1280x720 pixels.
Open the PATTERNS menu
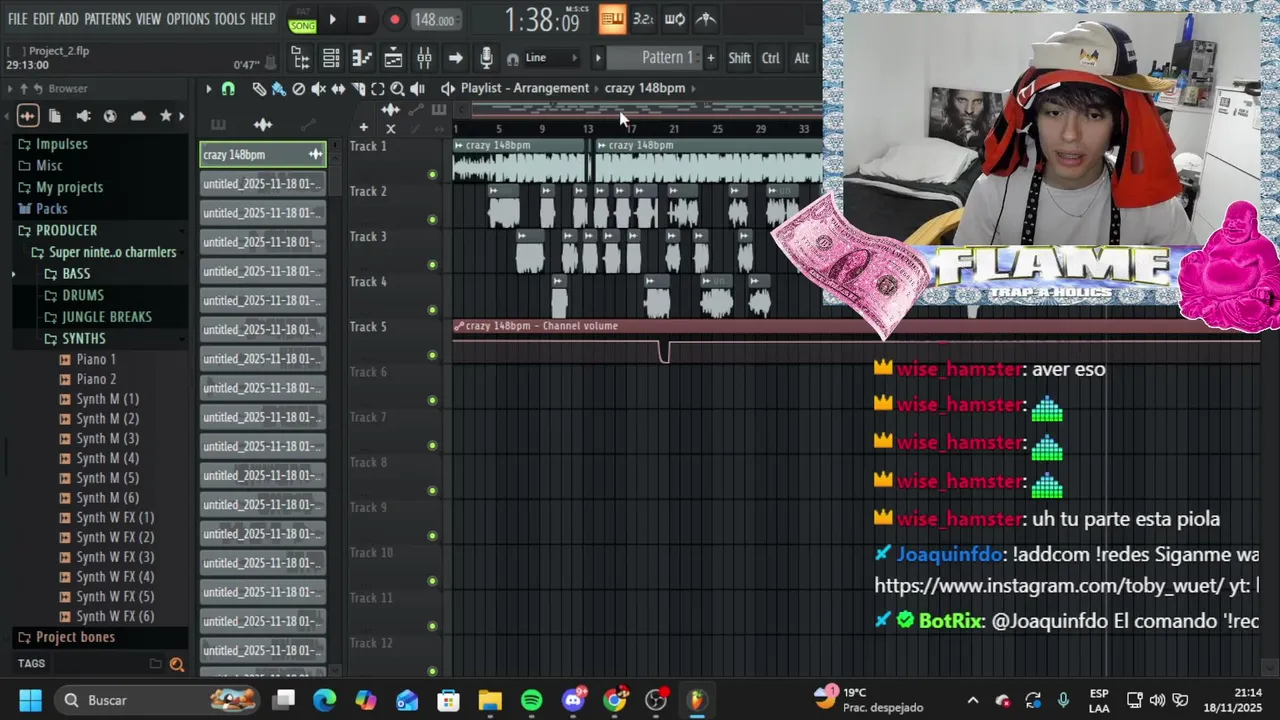[x=107, y=19]
